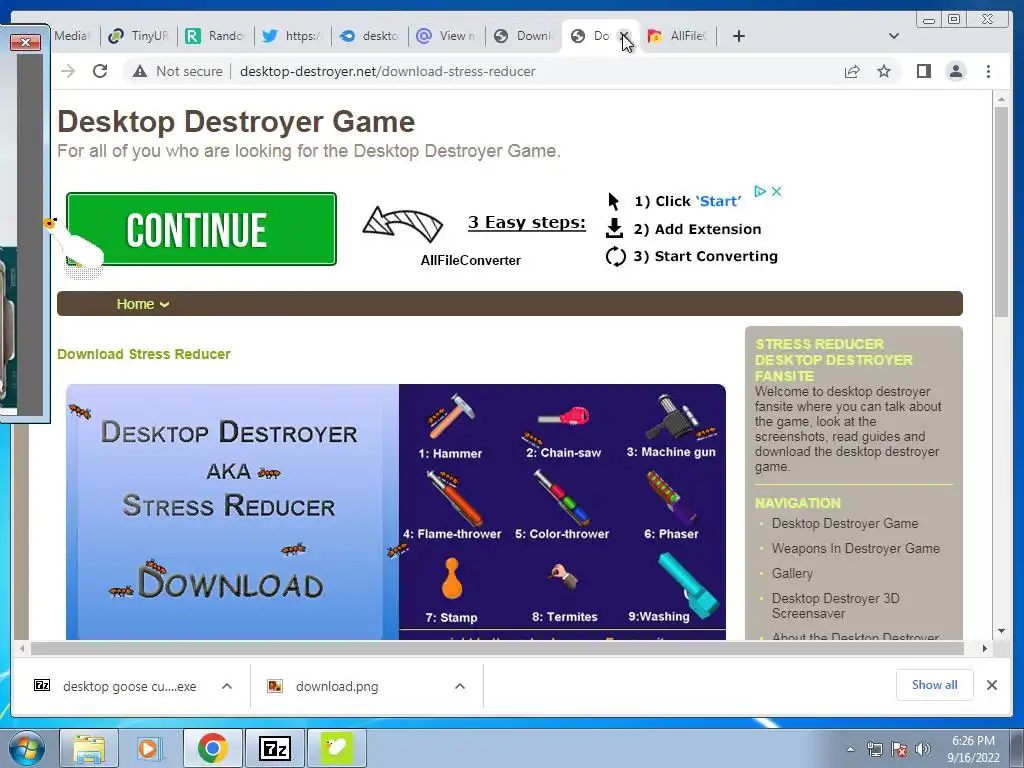Click the green CONTINUE button
The height and width of the screenshot is (768, 1024).
point(201,229)
